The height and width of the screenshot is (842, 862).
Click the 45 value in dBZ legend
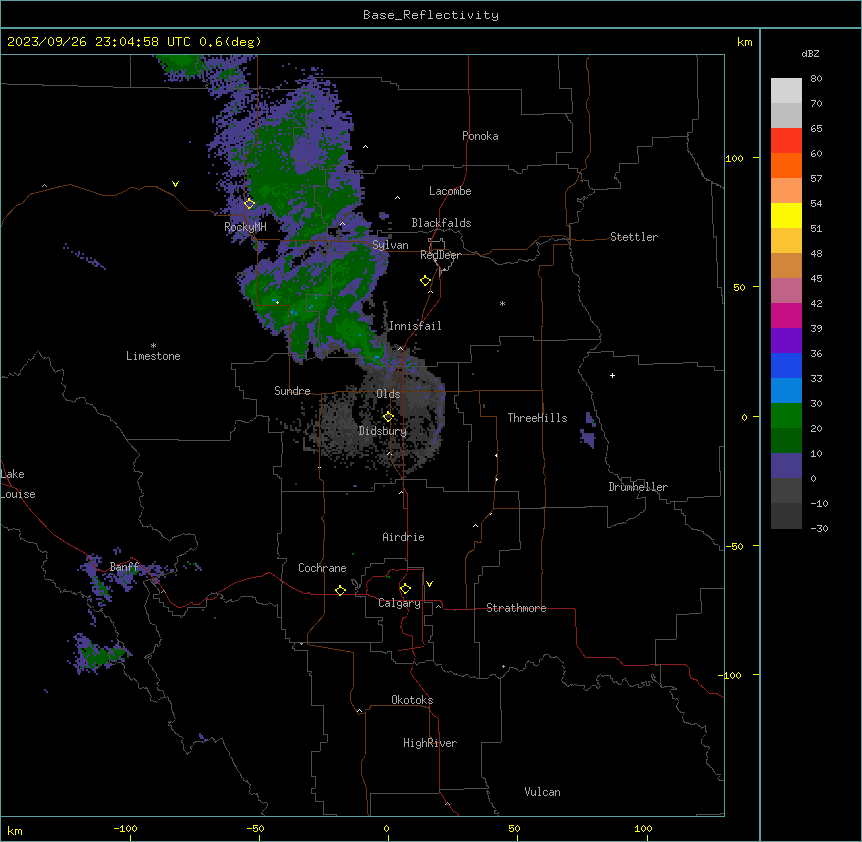(x=816, y=279)
